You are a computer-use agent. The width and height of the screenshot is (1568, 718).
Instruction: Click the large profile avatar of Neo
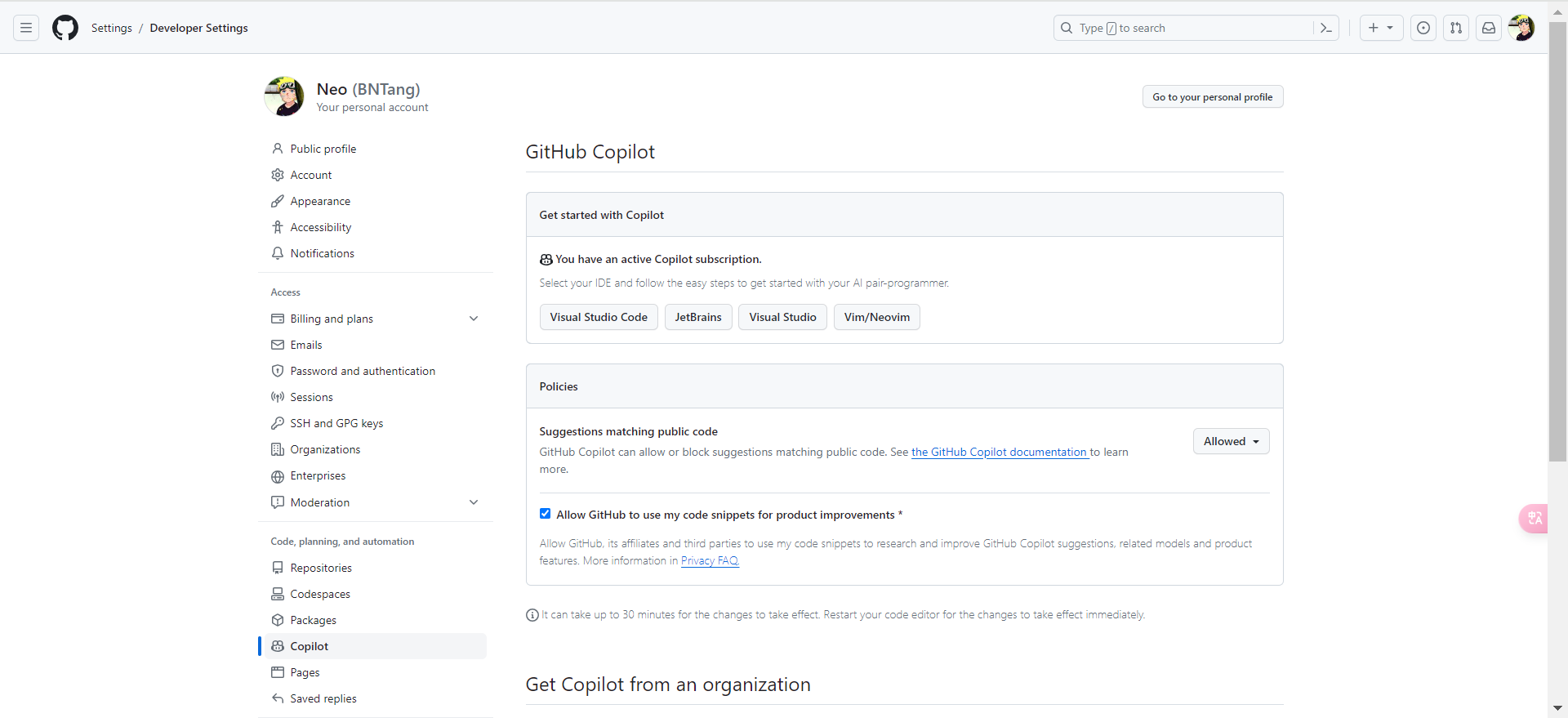click(284, 96)
